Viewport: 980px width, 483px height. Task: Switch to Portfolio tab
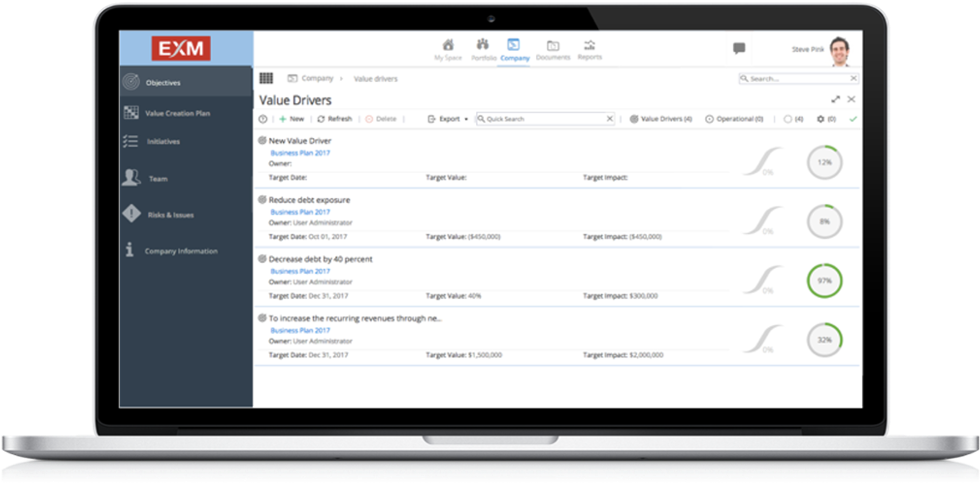coord(483,50)
